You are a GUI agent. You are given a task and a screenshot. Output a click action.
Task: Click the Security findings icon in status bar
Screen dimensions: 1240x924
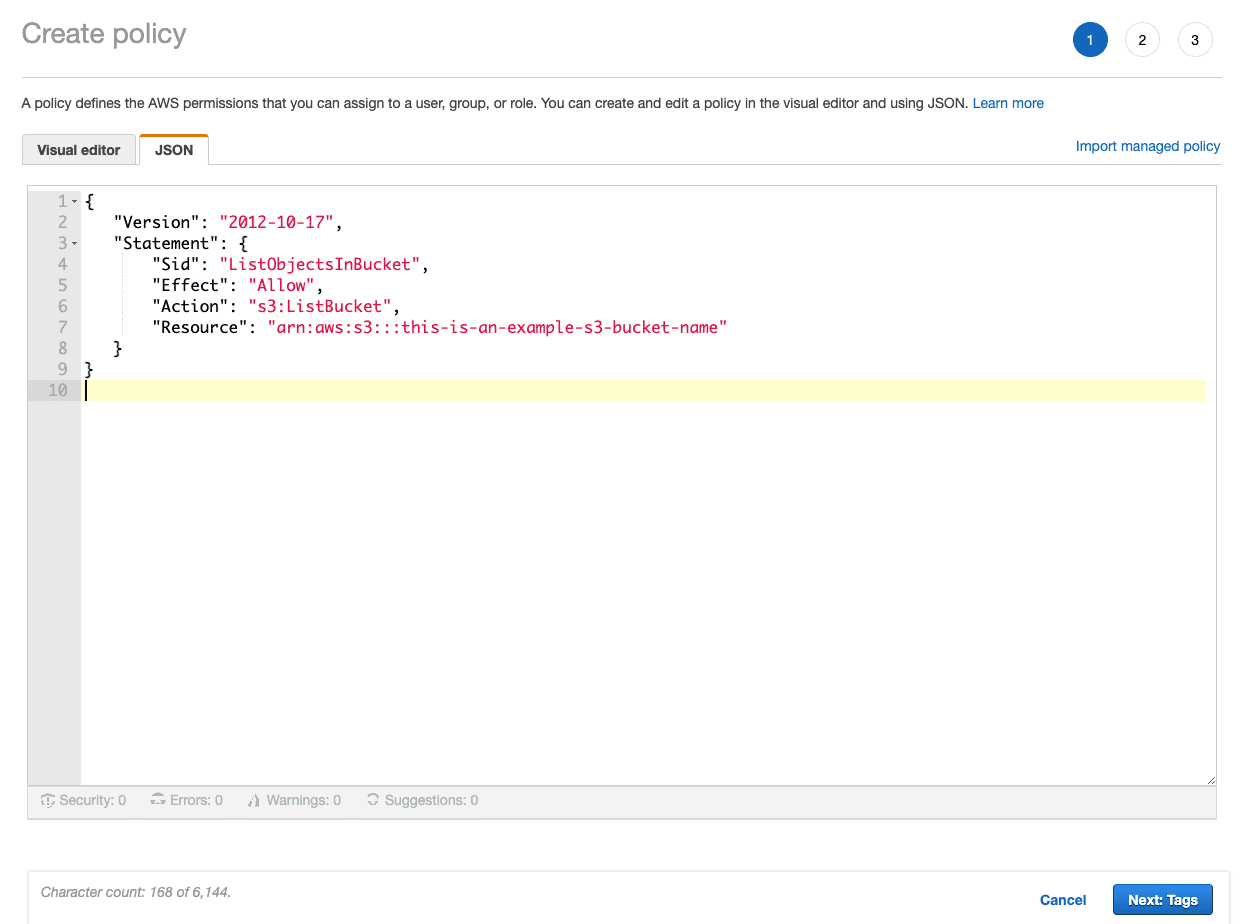click(47, 800)
